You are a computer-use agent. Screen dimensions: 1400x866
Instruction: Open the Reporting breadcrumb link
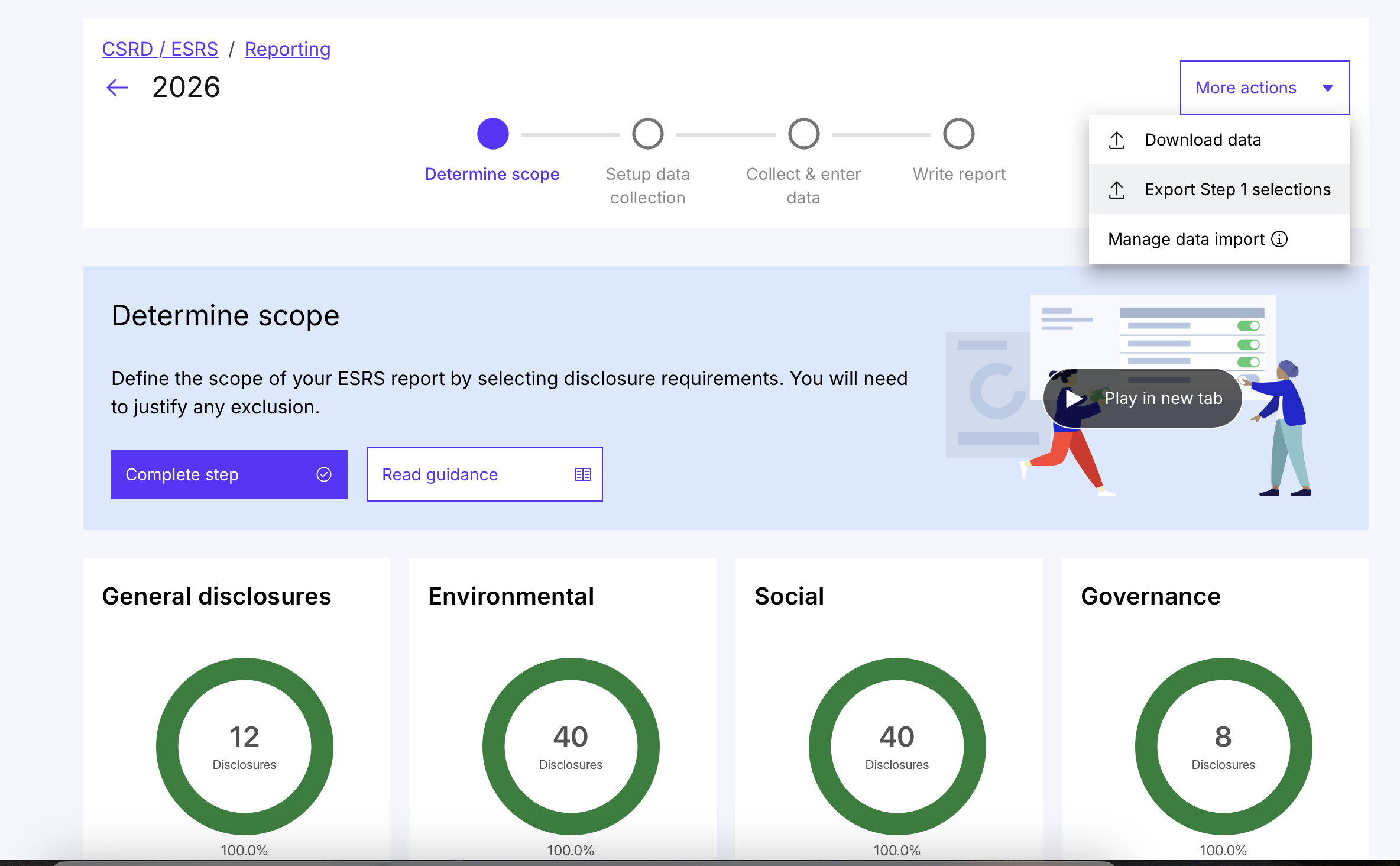pyautogui.click(x=287, y=49)
